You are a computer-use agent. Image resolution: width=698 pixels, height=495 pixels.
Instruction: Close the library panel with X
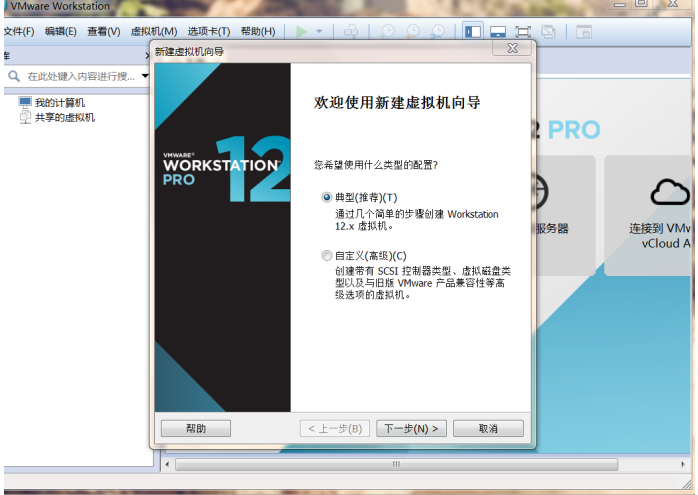pos(147,56)
